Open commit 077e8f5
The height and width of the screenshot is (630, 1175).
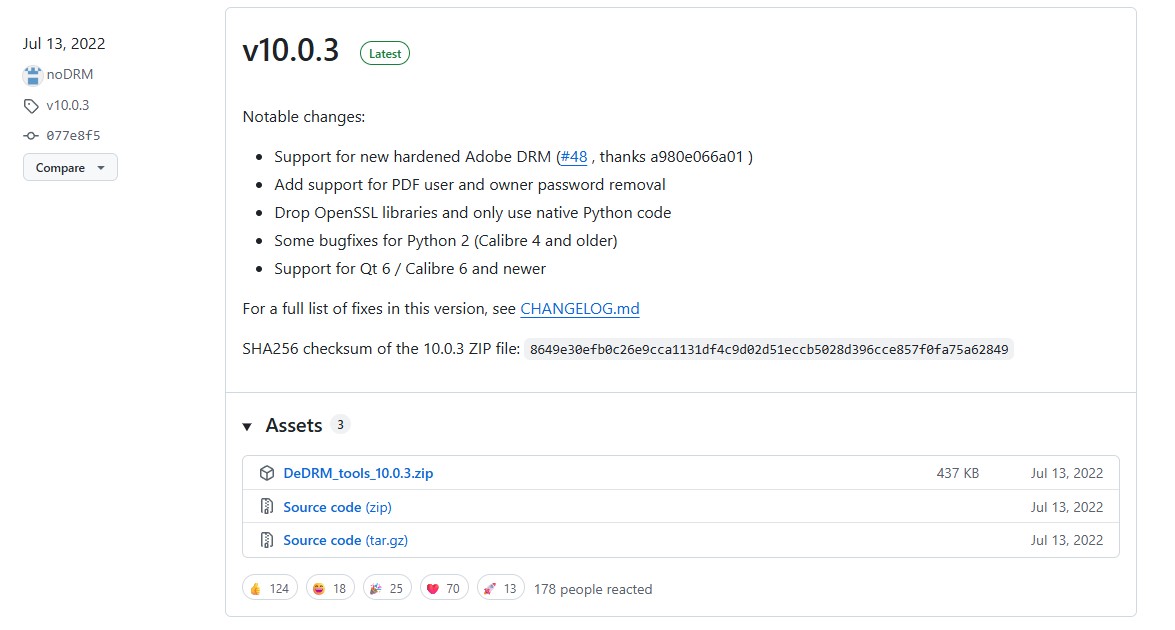click(73, 136)
